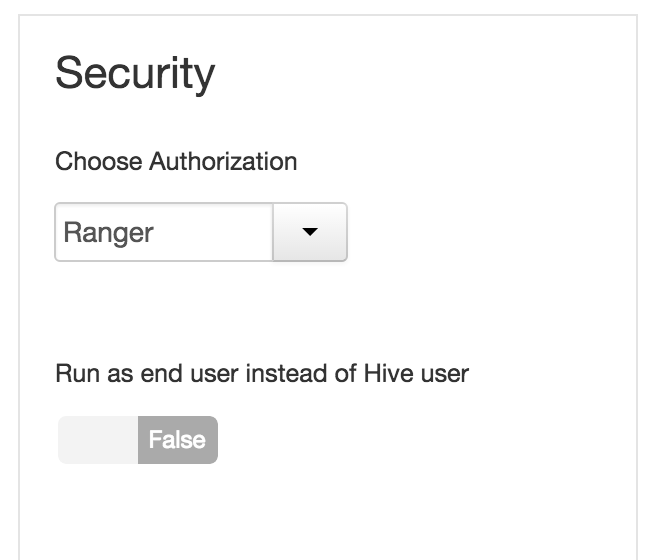This screenshot has width=650, height=560.
Task: Click the blank left half of the toggle
Action: pos(98,440)
